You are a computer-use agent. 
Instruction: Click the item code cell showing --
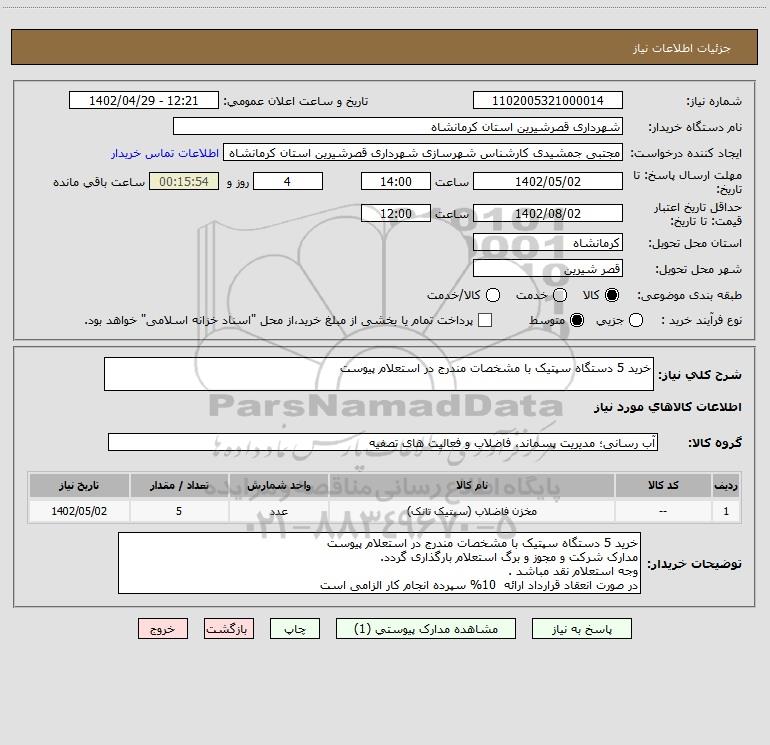(663, 511)
